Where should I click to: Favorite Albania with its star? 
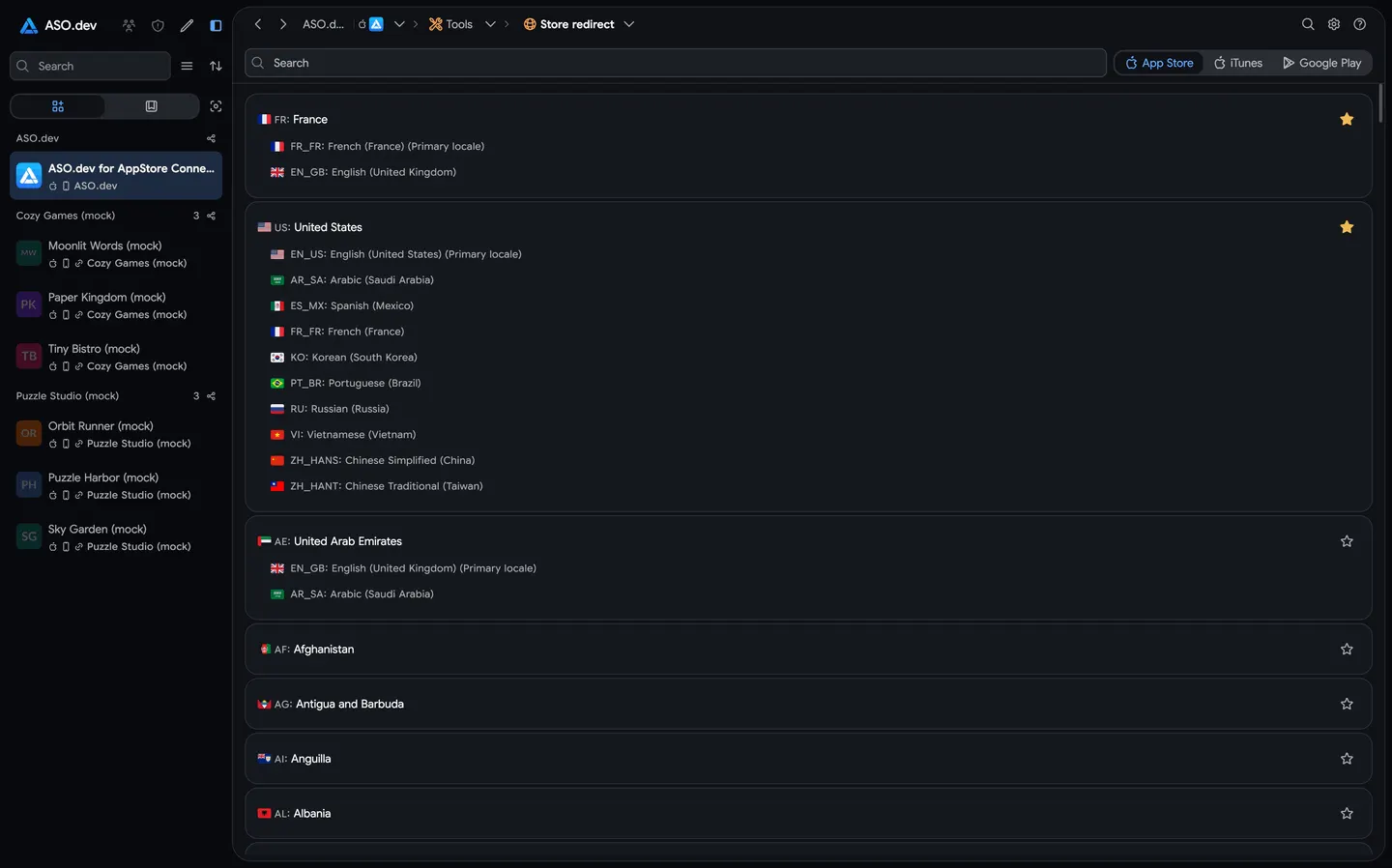tap(1347, 814)
